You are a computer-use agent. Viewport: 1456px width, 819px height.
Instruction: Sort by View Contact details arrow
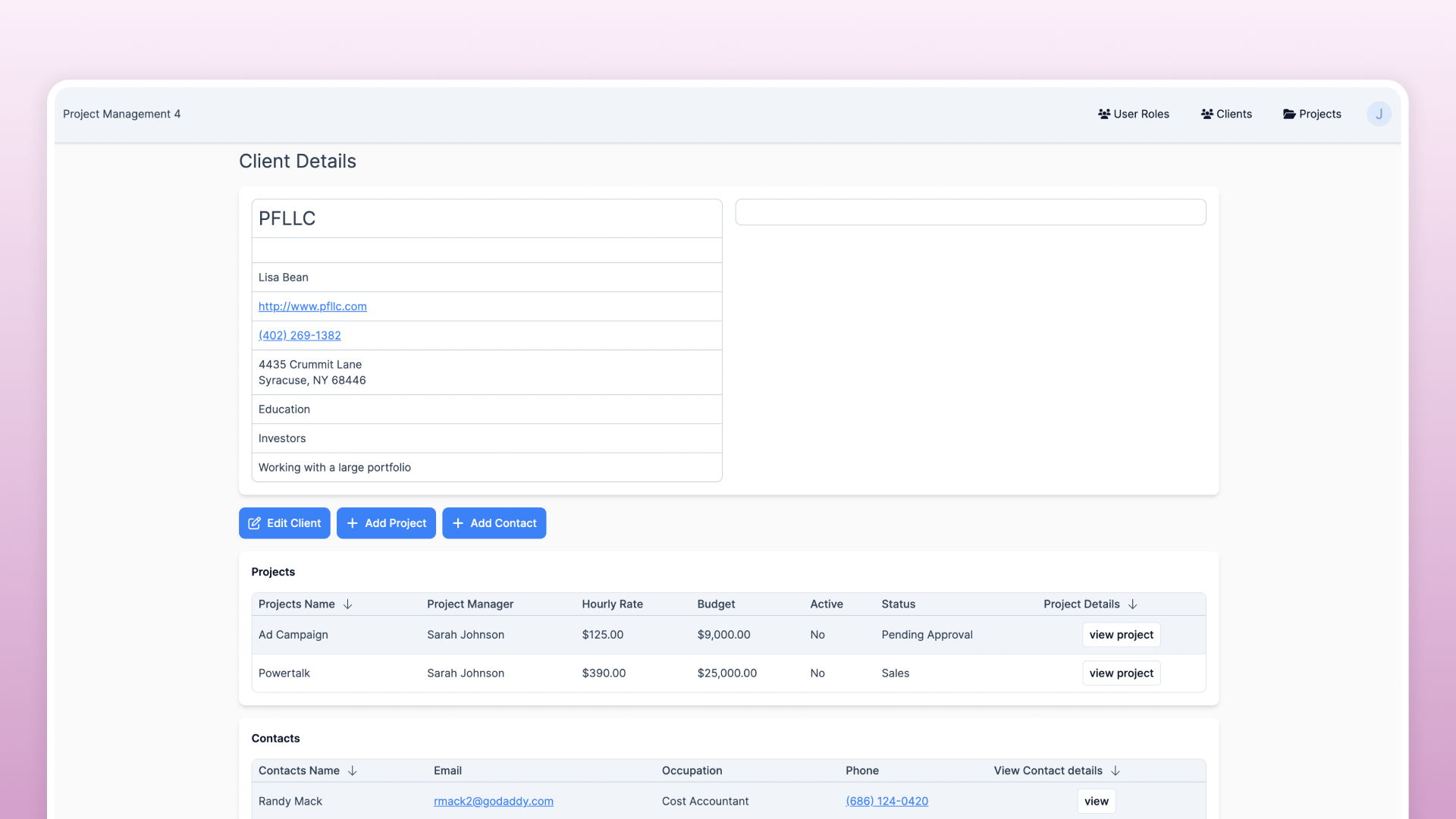click(x=1115, y=770)
